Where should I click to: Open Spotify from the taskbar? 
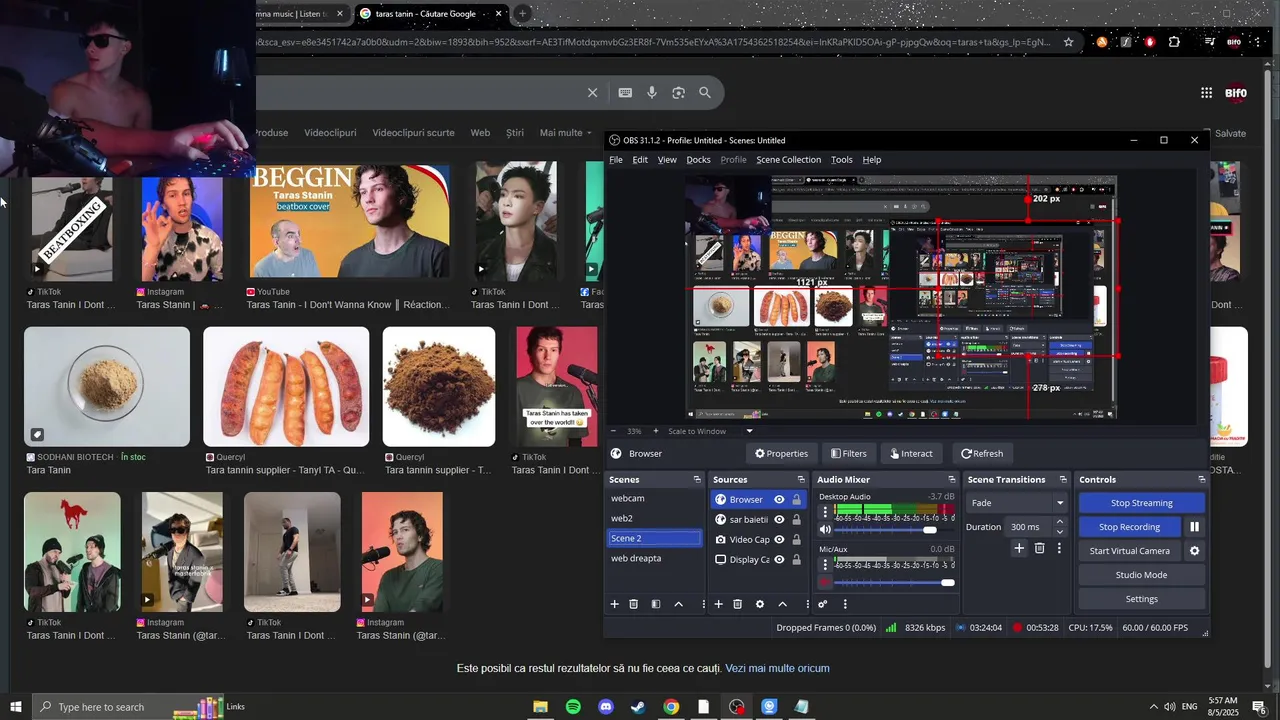pyautogui.click(x=573, y=707)
